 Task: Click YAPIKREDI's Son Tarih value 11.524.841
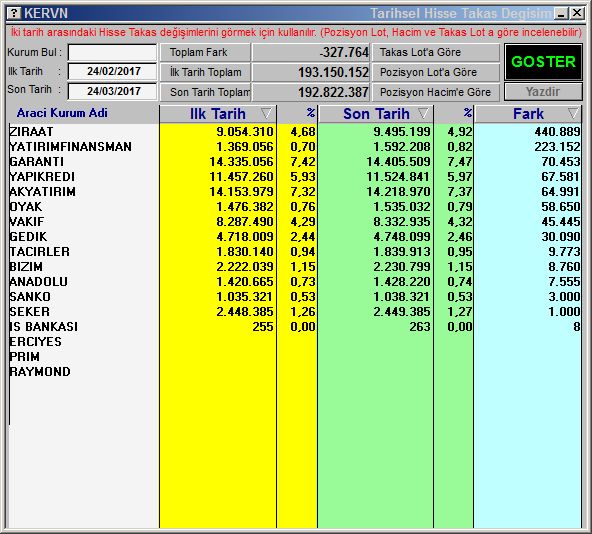pyautogui.click(x=398, y=177)
